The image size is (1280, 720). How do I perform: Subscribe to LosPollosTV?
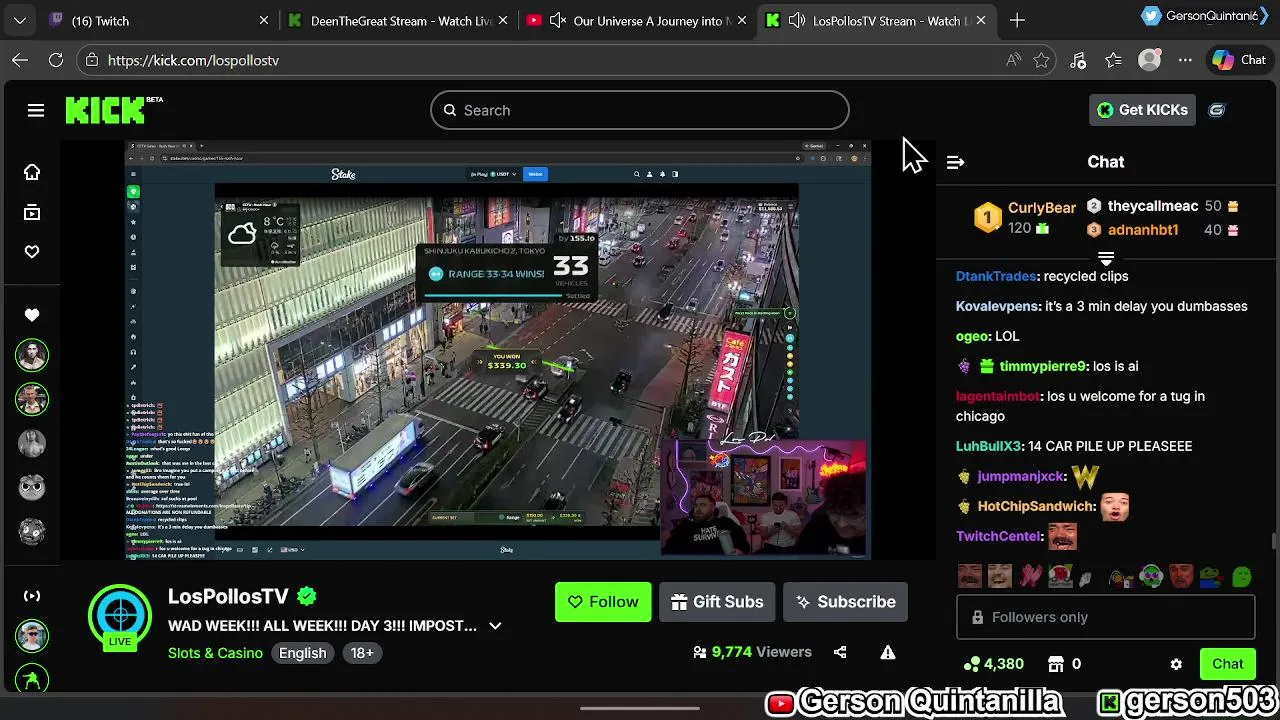[x=845, y=602]
